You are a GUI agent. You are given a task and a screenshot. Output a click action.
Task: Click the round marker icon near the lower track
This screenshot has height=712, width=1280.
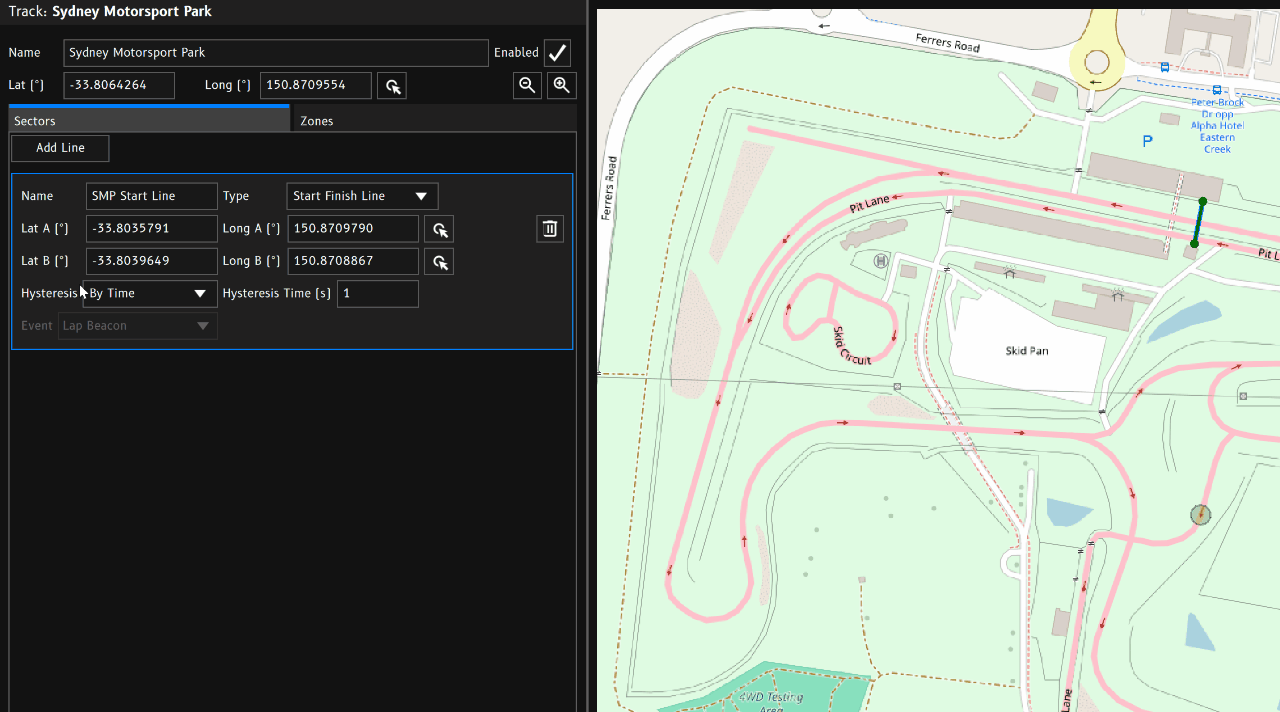point(1201,514)
